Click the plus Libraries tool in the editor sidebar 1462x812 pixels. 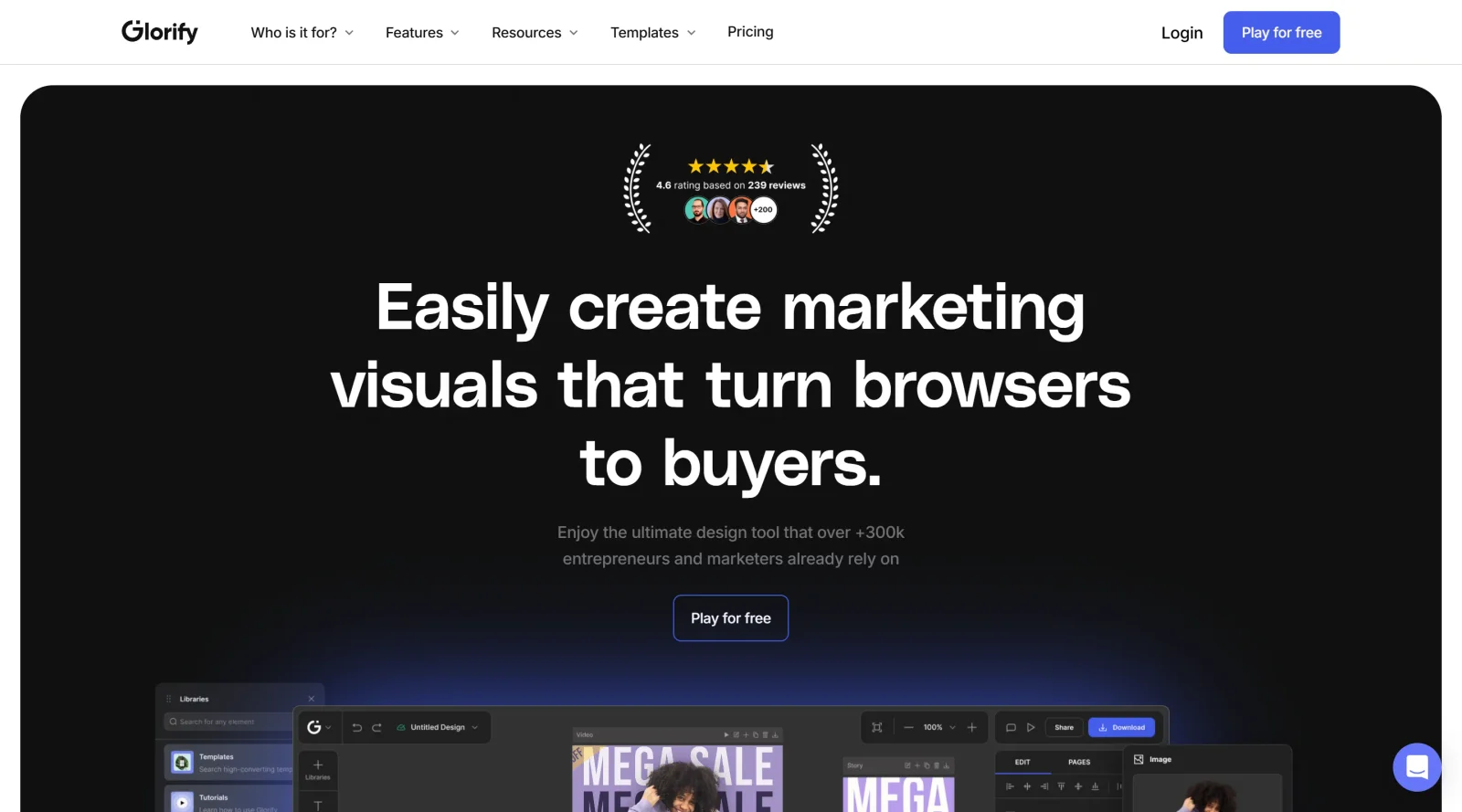[x=318, y=769]
